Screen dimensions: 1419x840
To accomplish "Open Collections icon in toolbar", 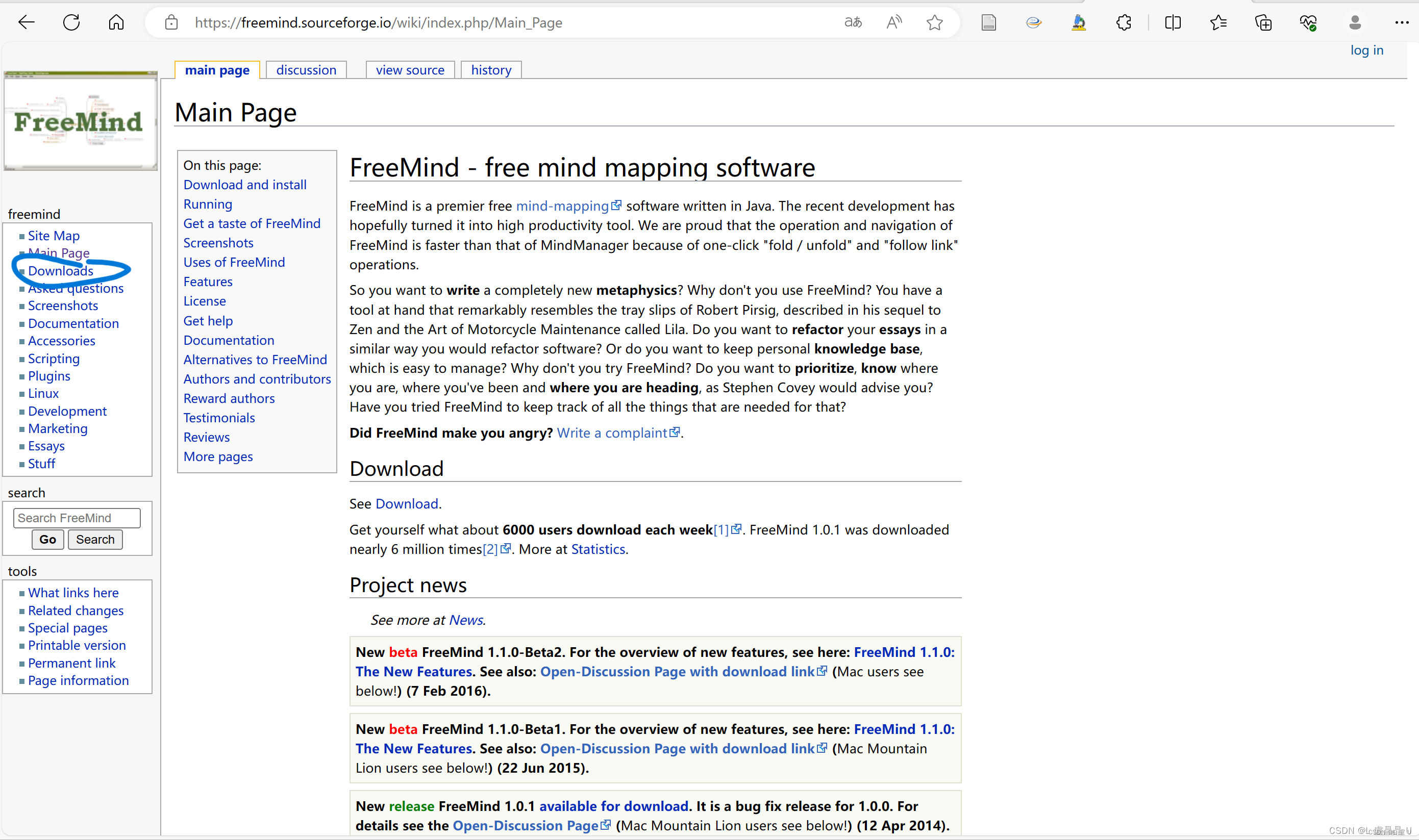I will click(x=1263, y=22).
